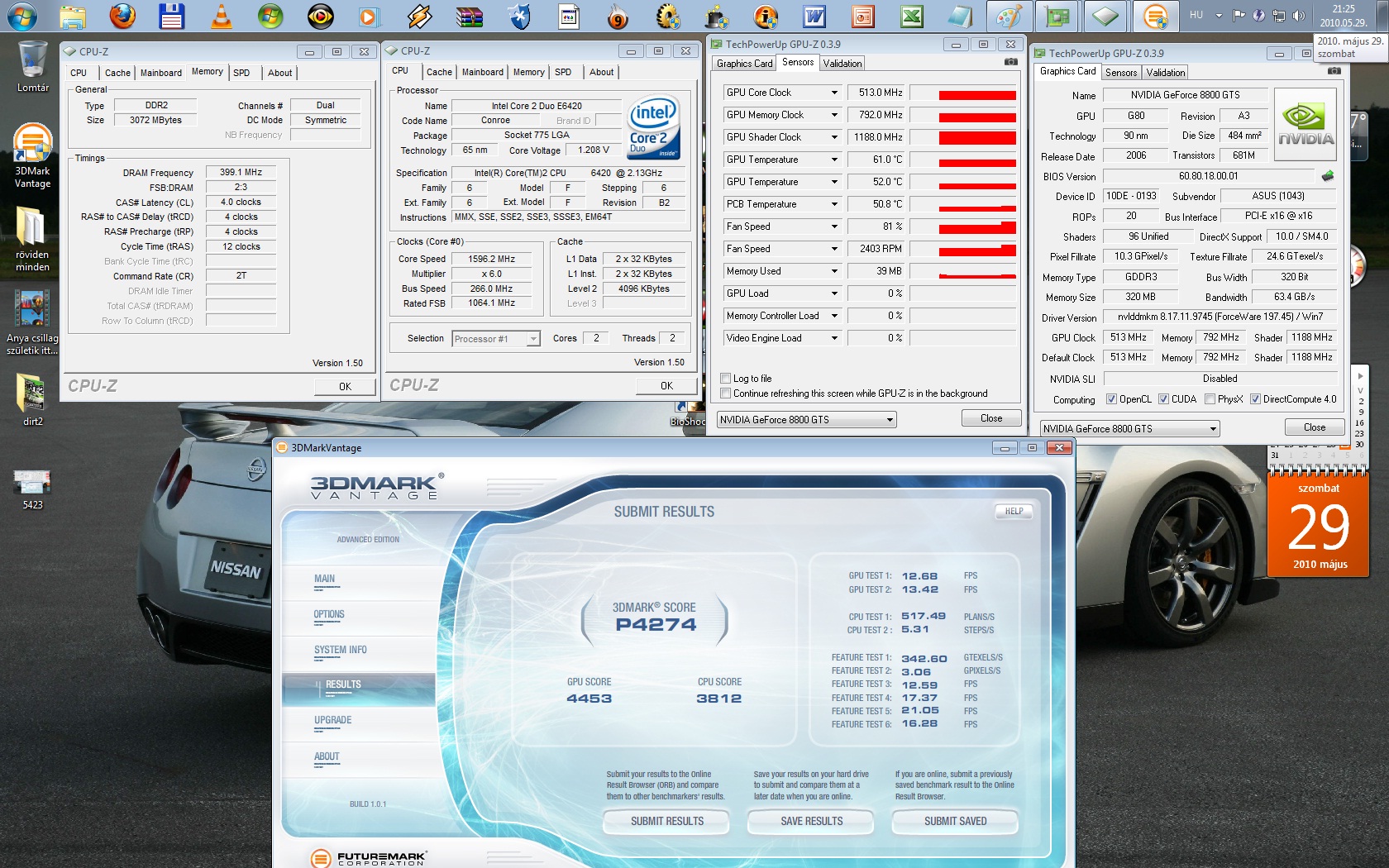The width and height of the screenshot is (1389, 868).
Task: Open the volume control in system tray
Action: [1298, 15]
